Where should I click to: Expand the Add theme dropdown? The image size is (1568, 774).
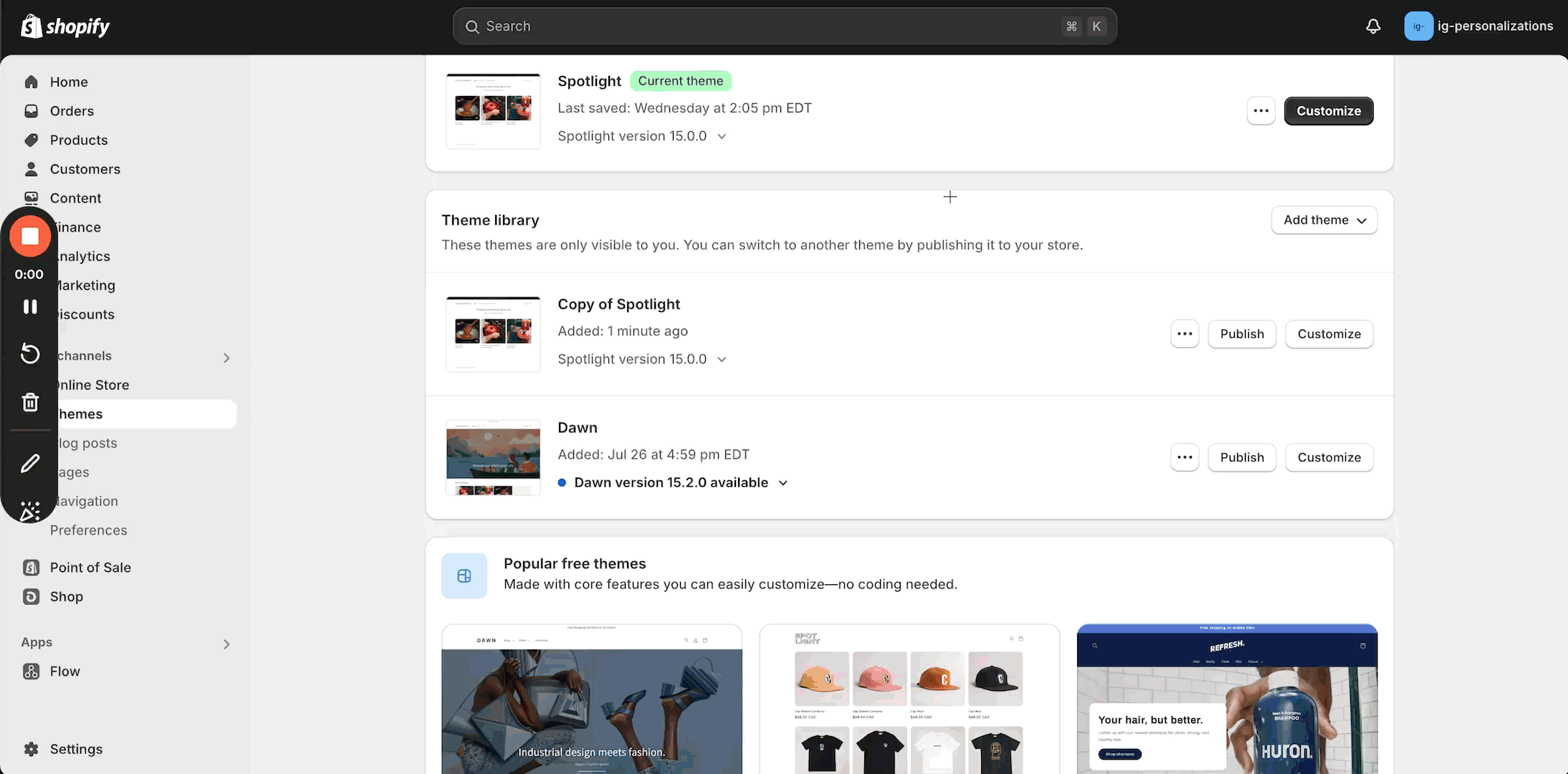tap(1324, 220)
